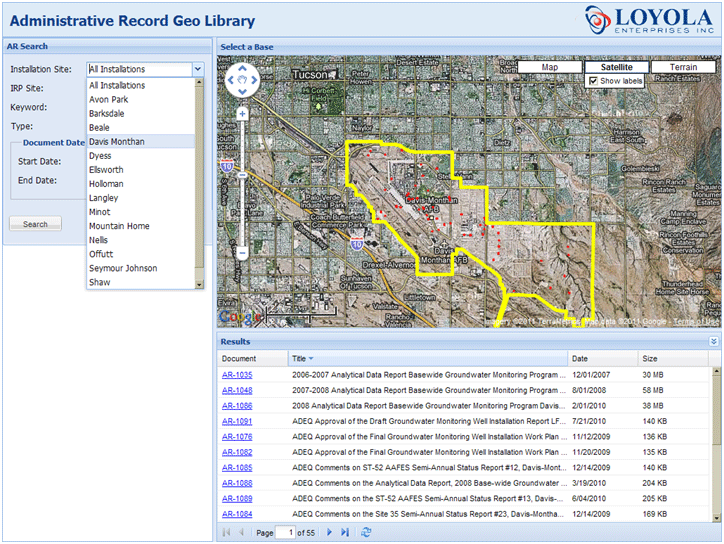Image resolution: width=724 pixels, height=544 pixels.
Task: Toggle the Show labels checkbox
Action: click(593, 81)
